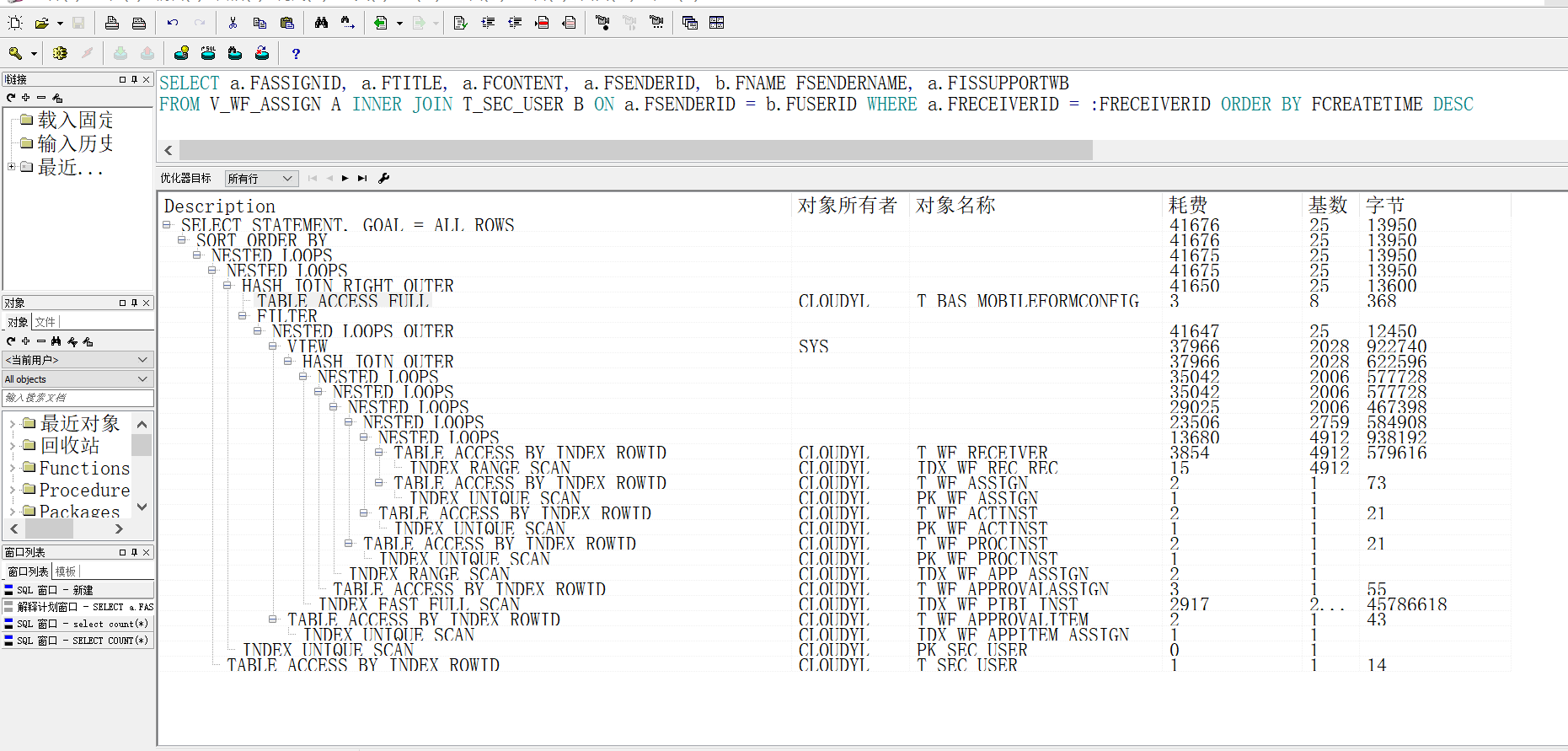Click the Execute gear icon

[x=60, y=53]
